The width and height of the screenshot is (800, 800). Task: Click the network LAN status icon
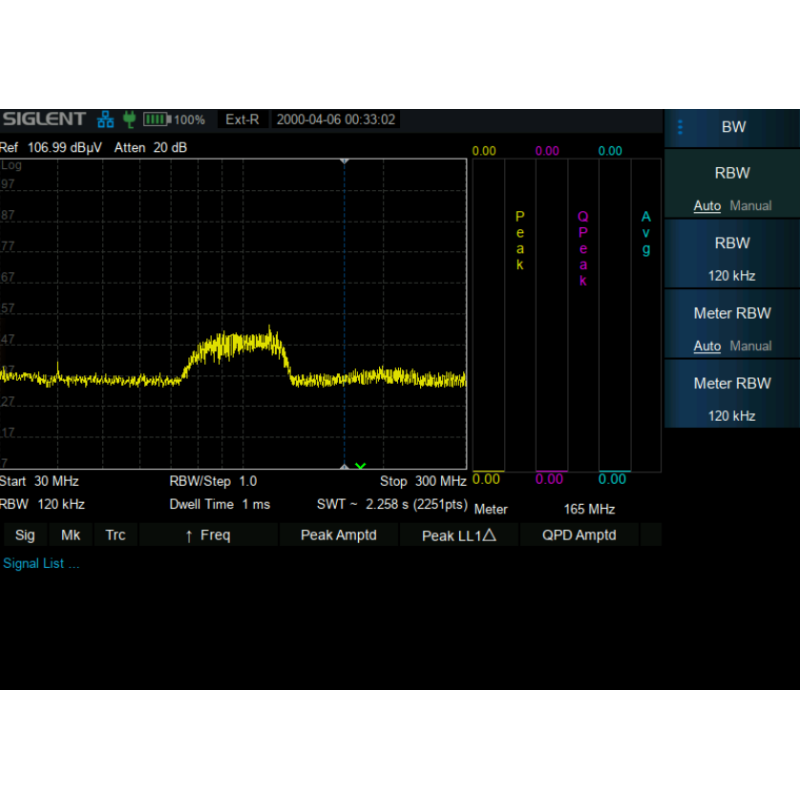click(105, 120)
